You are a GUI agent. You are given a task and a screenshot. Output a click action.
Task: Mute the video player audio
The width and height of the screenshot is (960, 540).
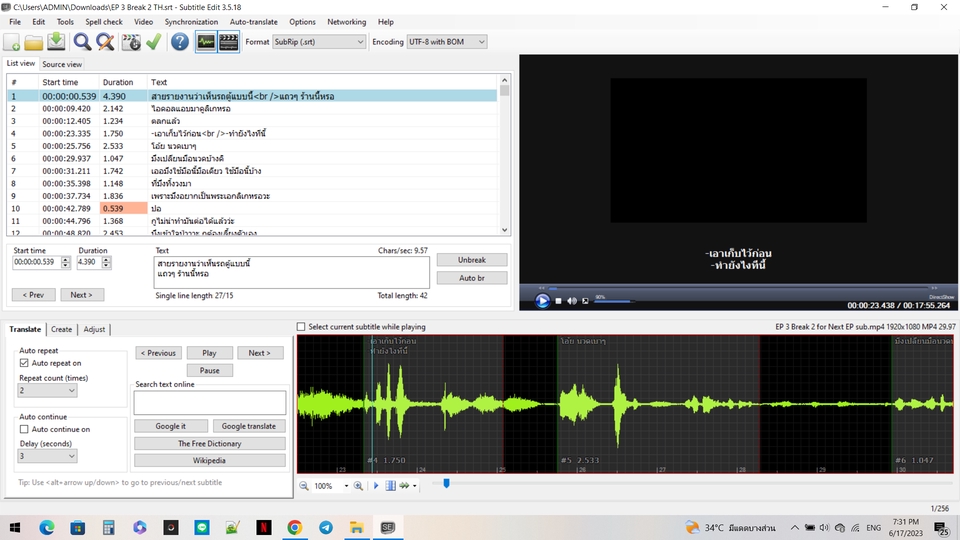pyautogui.click(x=572, y=301)
